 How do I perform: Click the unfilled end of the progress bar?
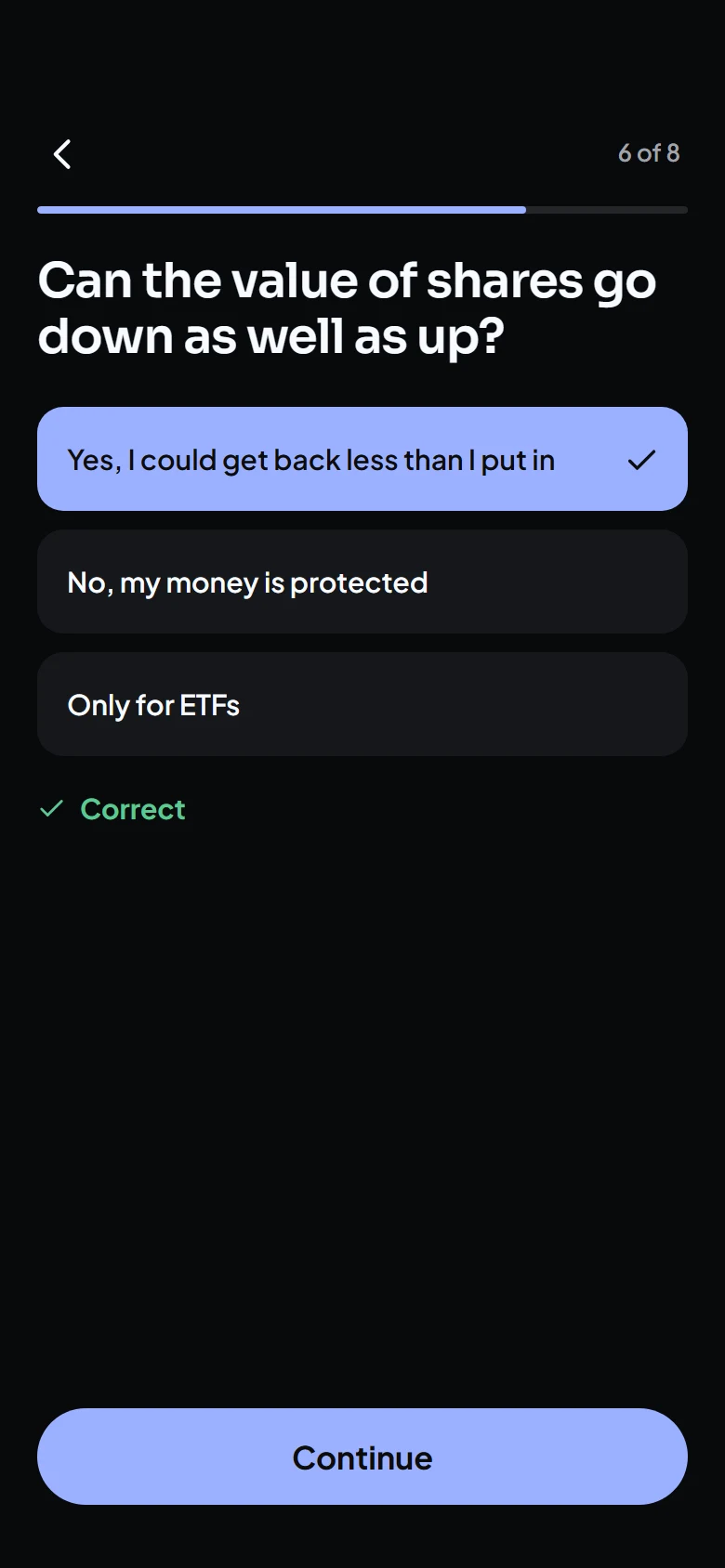tap(607, 210)
